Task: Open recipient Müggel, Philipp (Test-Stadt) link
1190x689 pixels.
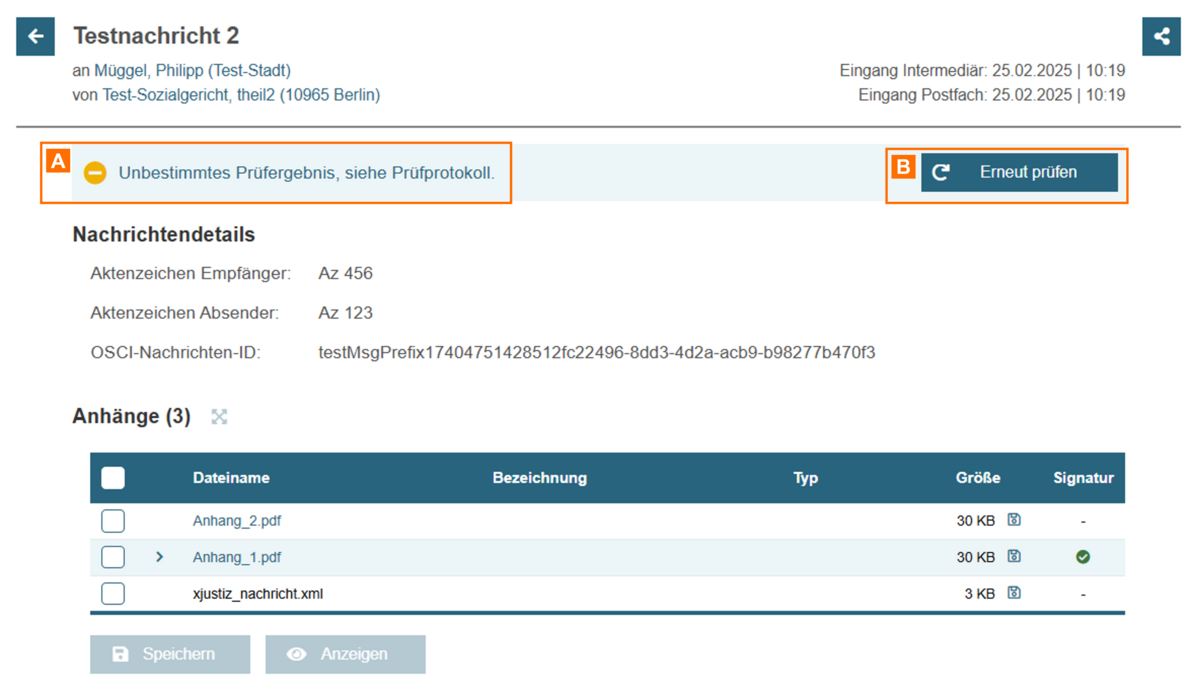Action: click(x=192, y=71)
